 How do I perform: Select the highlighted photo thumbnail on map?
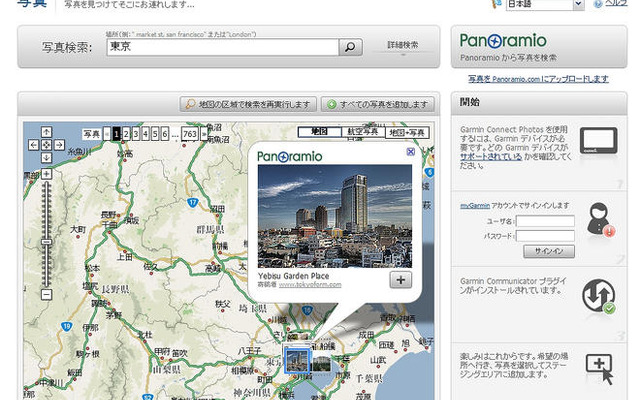297,360
